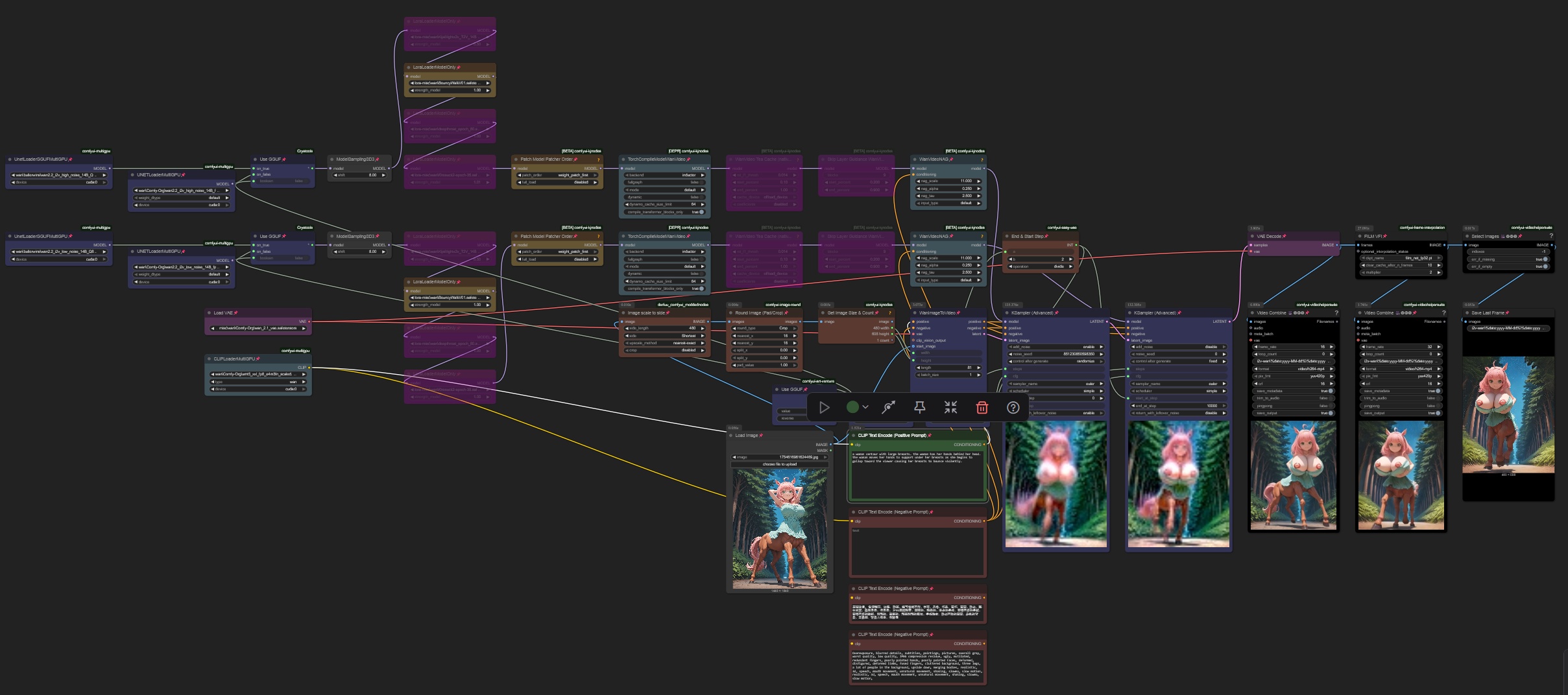This screenshot has width=1568, height=695.
Task: Click collapse dot on VAE Decode node
Action: pos(1252,236)
